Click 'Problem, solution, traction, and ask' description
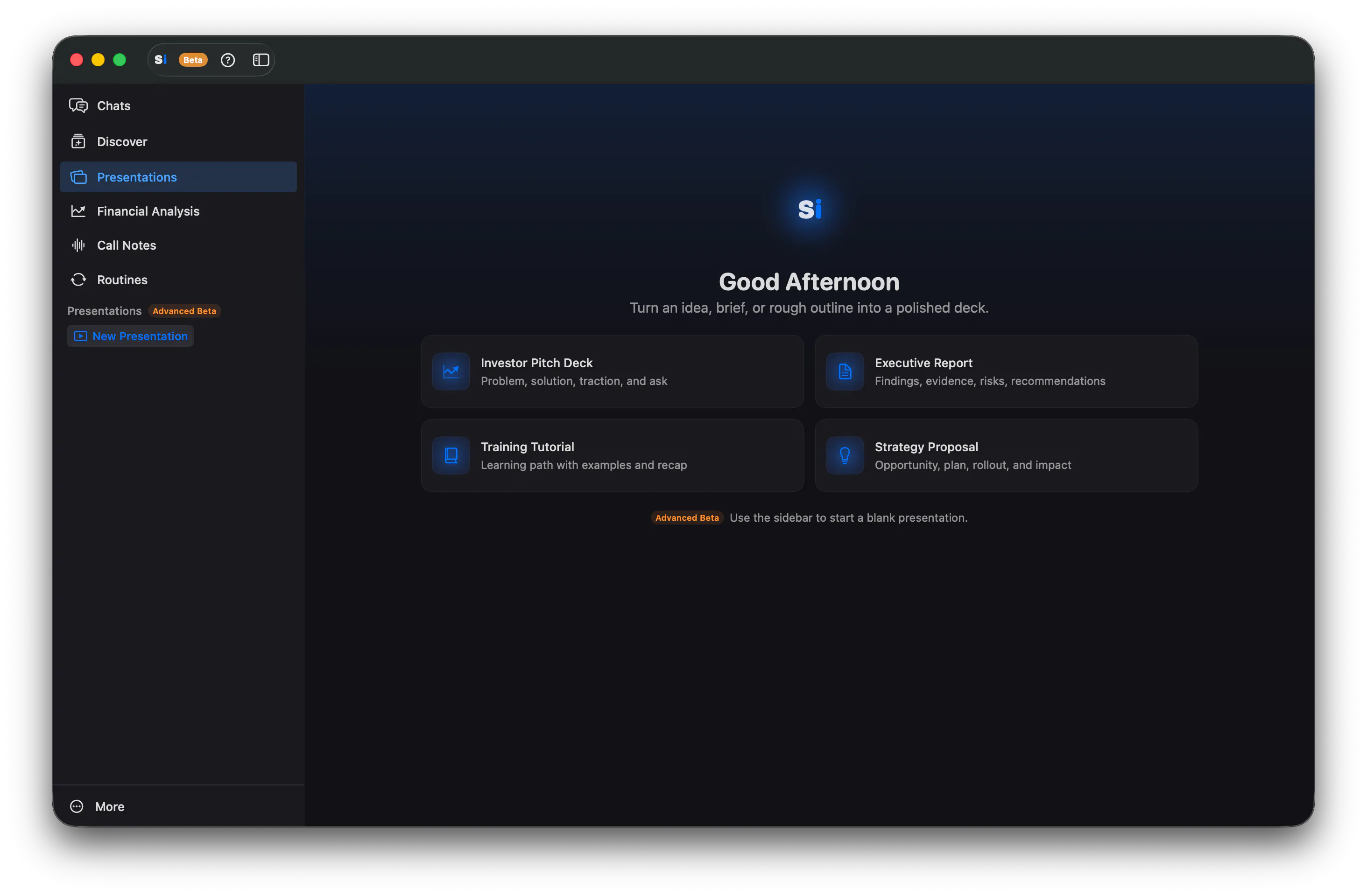 pos(574,381)
